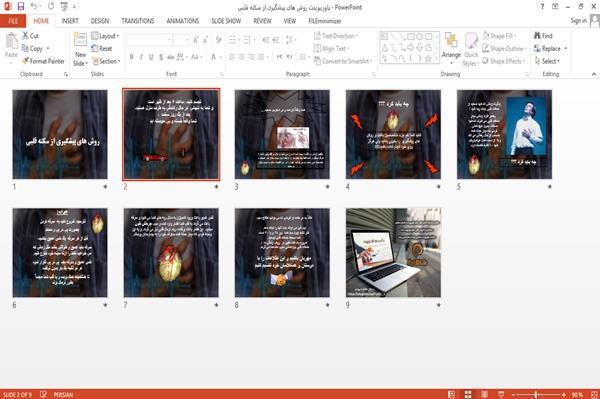The image size is (600, 399).
Task: Open Replace dropdown arrow
Action: tap(566, 49)
